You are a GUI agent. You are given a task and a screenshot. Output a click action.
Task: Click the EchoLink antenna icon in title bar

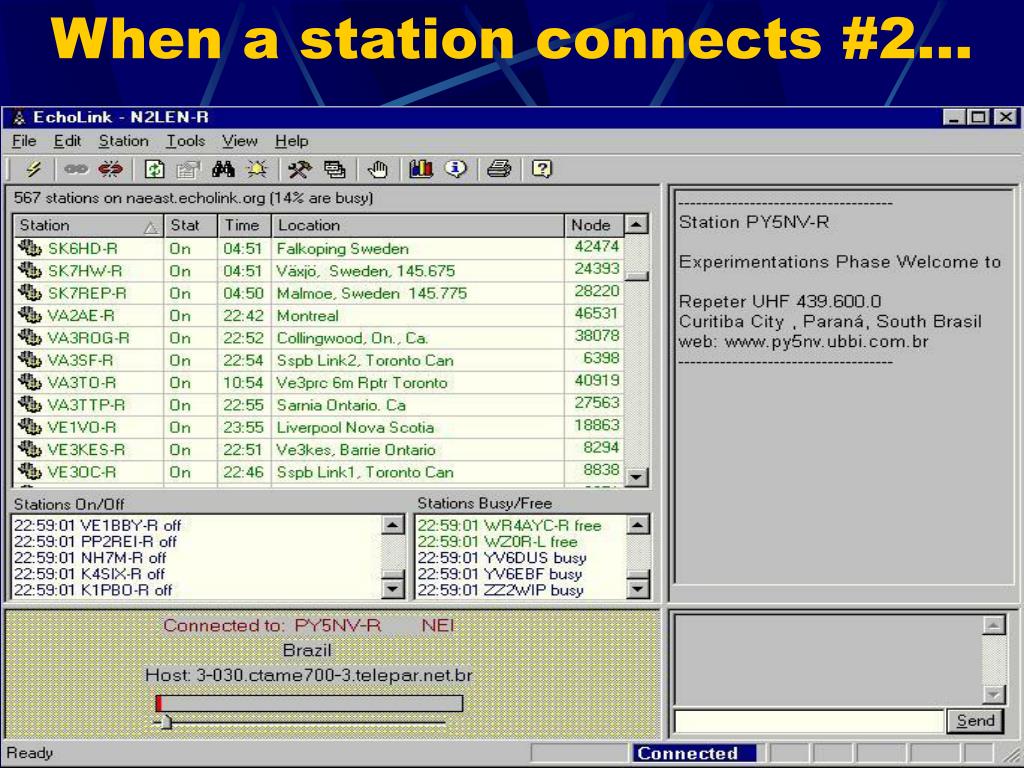pyautogui.click(x=20, y=118)
